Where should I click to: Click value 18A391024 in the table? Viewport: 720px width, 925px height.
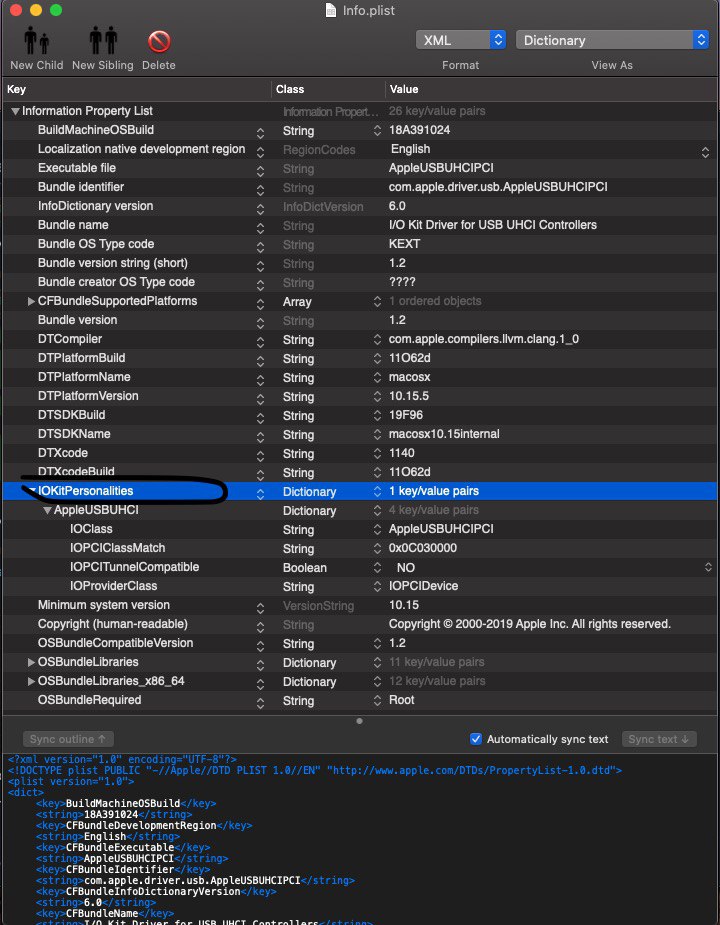(419, 130)
